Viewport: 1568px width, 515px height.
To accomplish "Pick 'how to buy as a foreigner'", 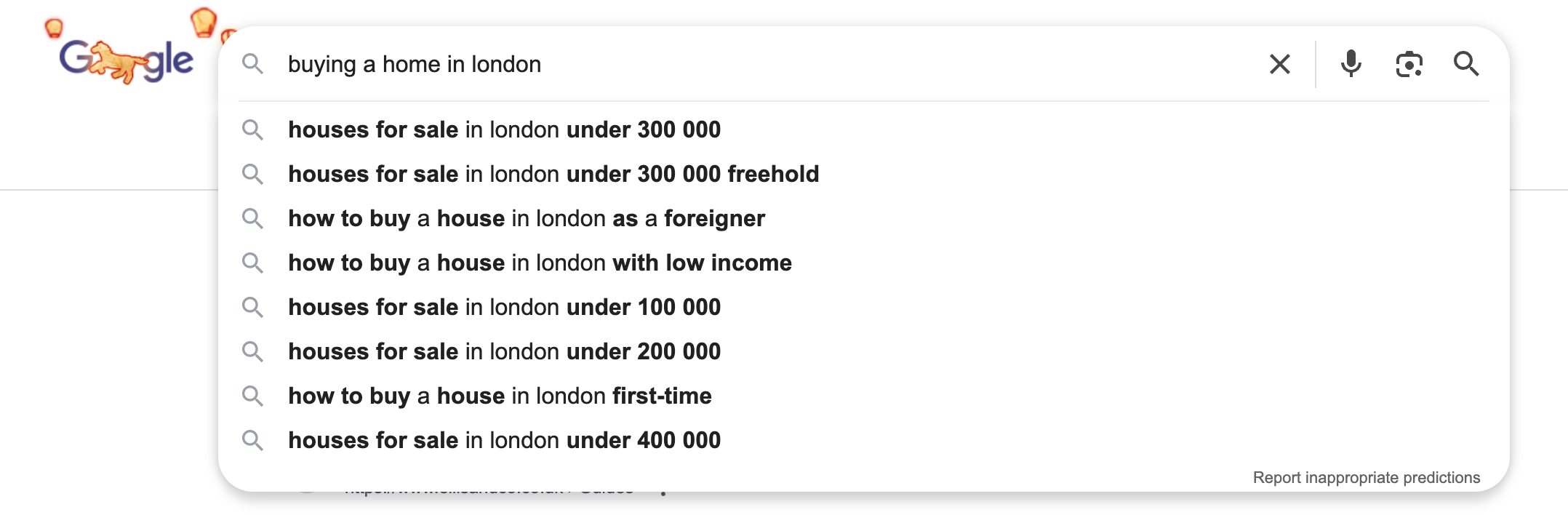I will pos(527,218).
